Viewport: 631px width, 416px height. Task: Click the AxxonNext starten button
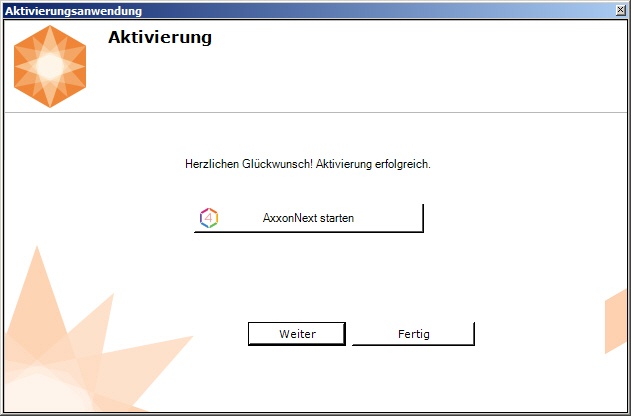pyautogui.click(x=309, y=218)
